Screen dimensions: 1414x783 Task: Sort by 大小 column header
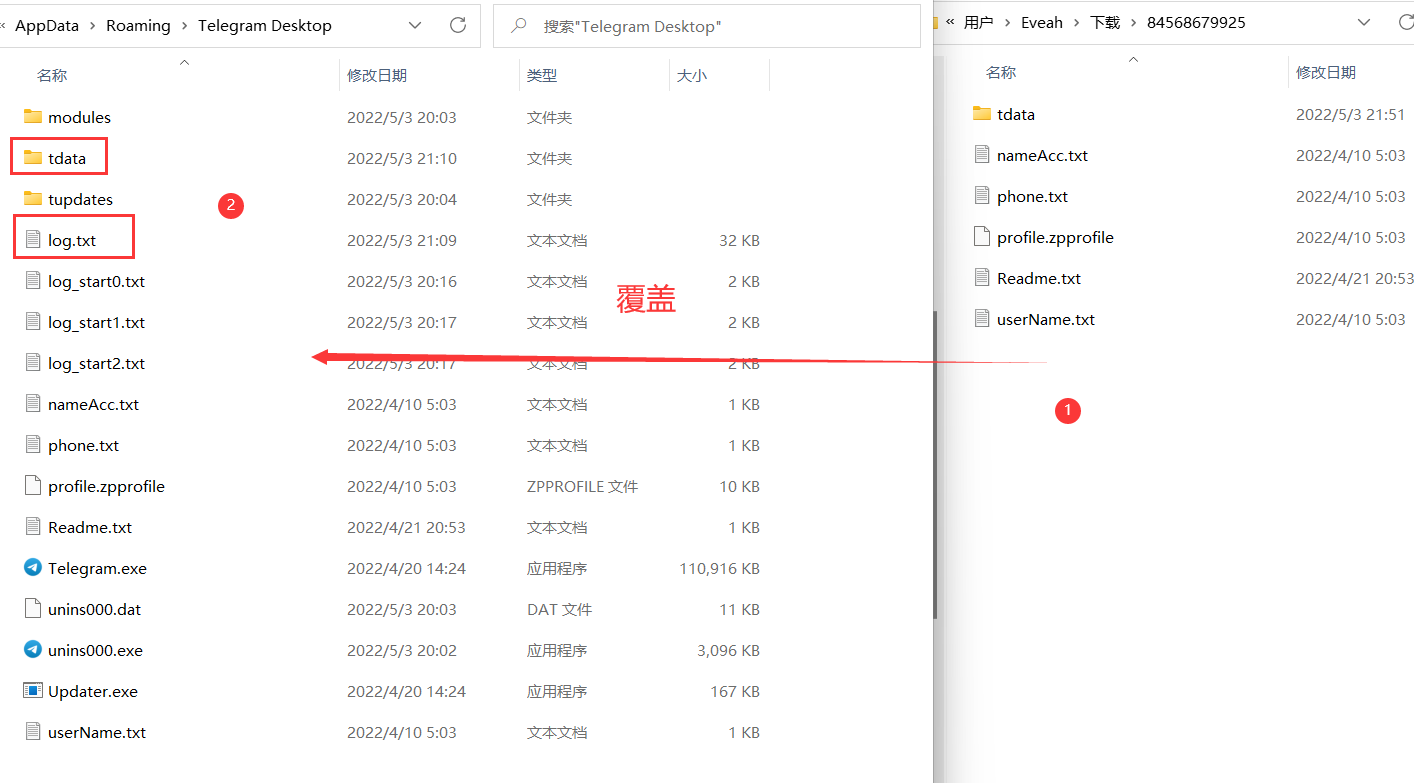click(x=692, y=75)
